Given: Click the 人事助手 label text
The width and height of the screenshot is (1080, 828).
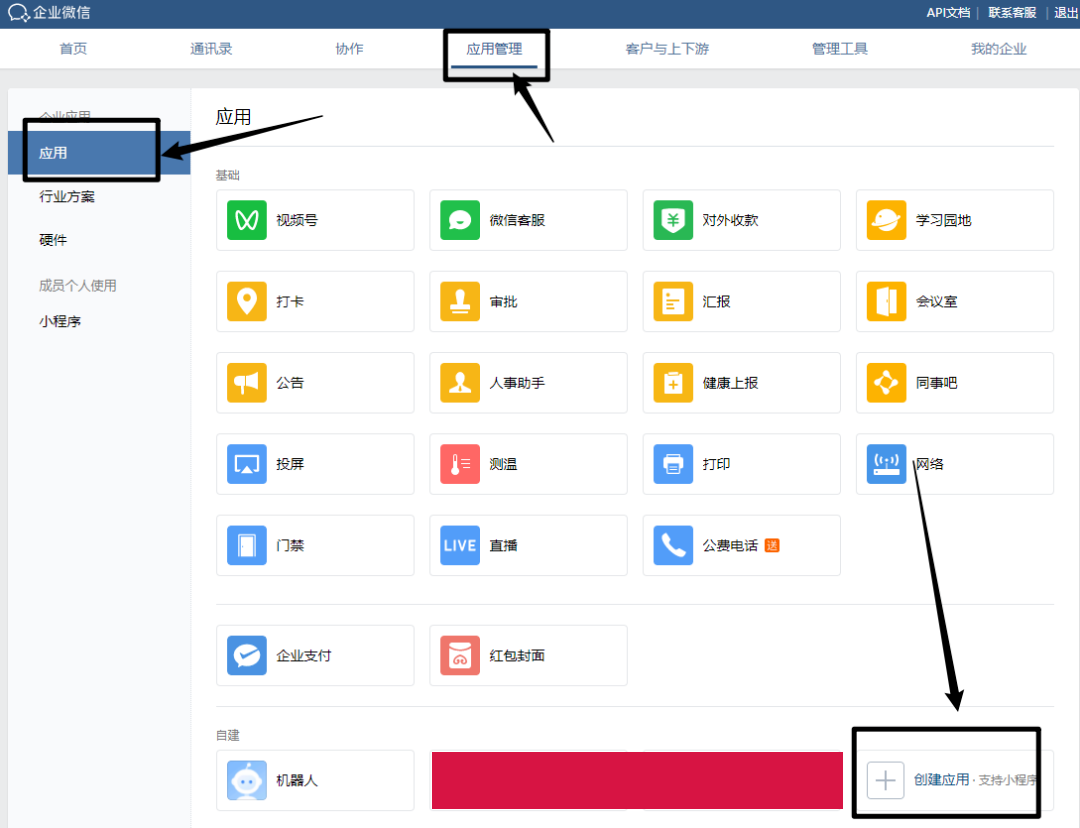Looking at the screenshot, I should click(x=517, y=382).
